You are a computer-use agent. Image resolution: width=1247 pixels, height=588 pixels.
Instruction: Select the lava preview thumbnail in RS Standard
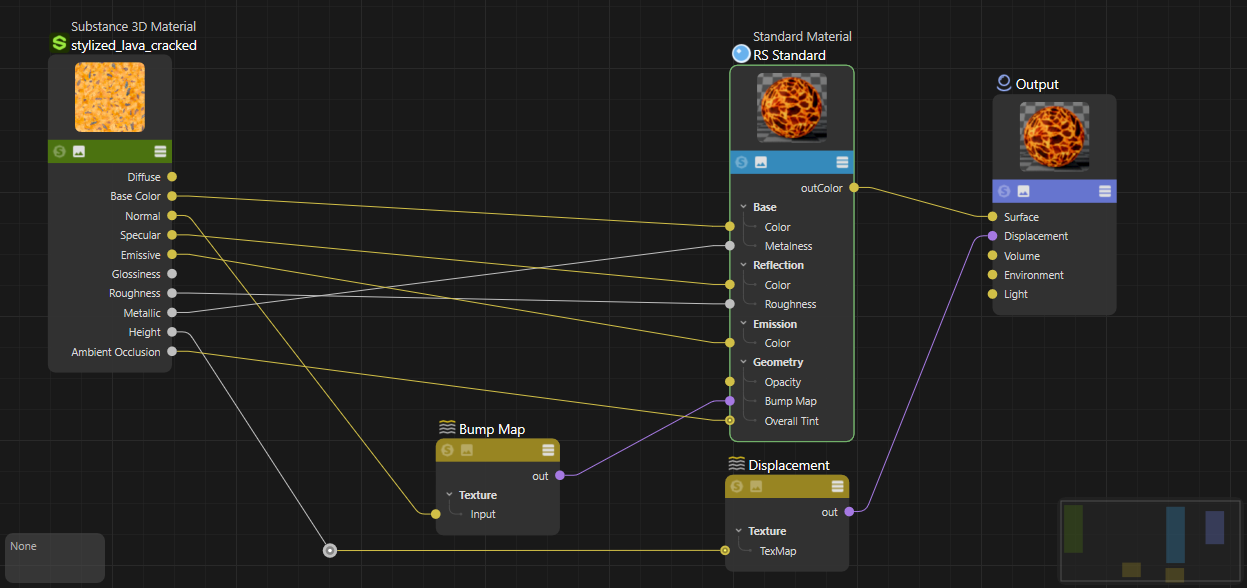tap(791, 107)
